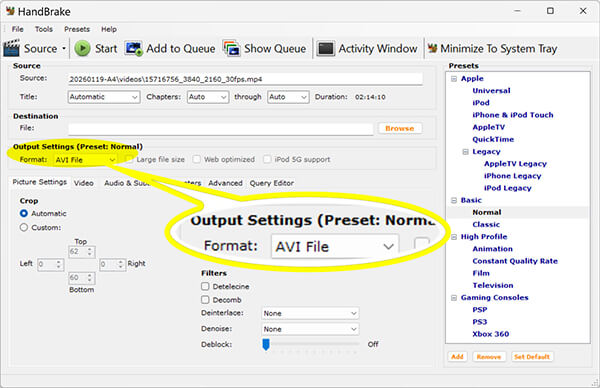Open the Activity Window icon

pos(326,49)
